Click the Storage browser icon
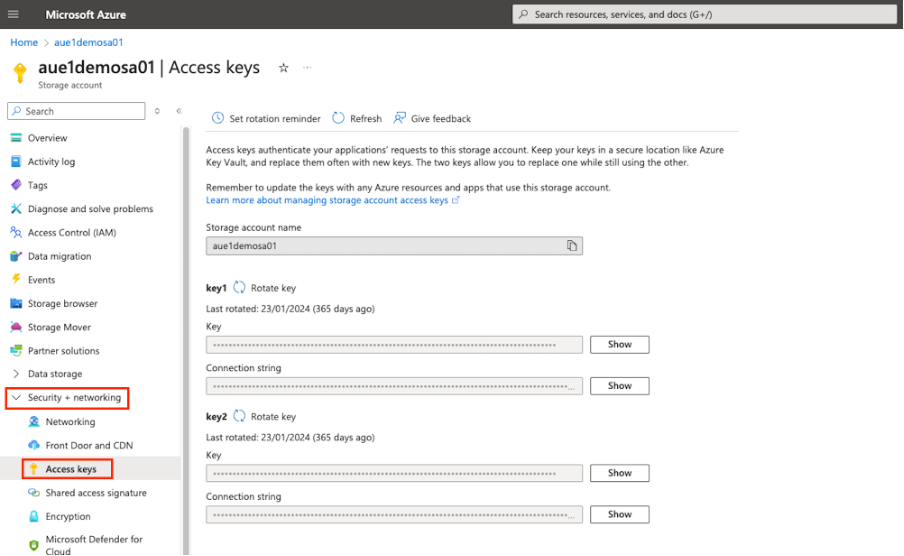 [16, 303]
